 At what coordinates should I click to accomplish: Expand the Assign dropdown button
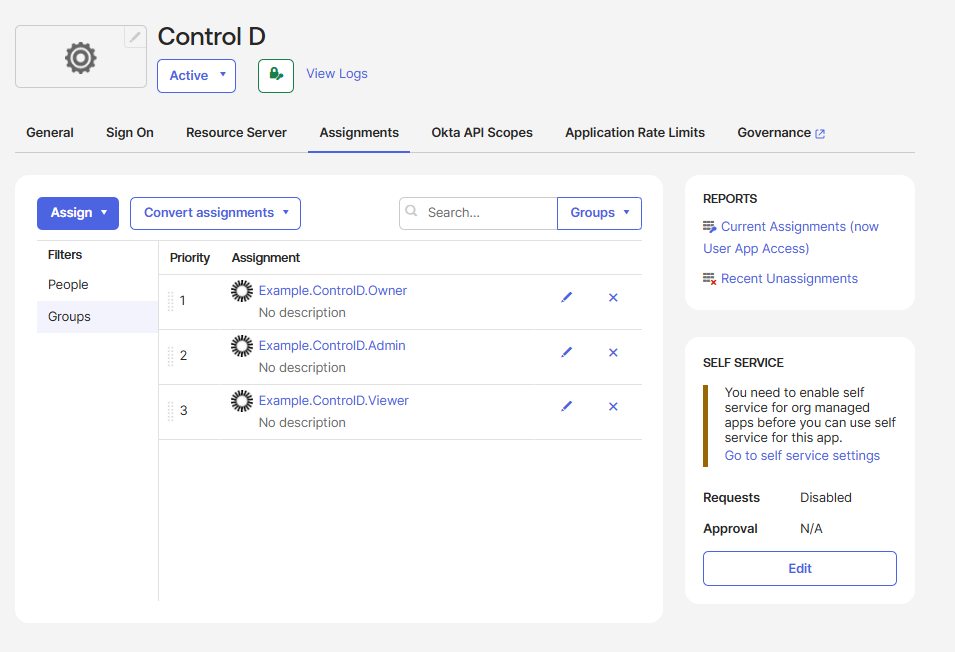click(78, 213)
